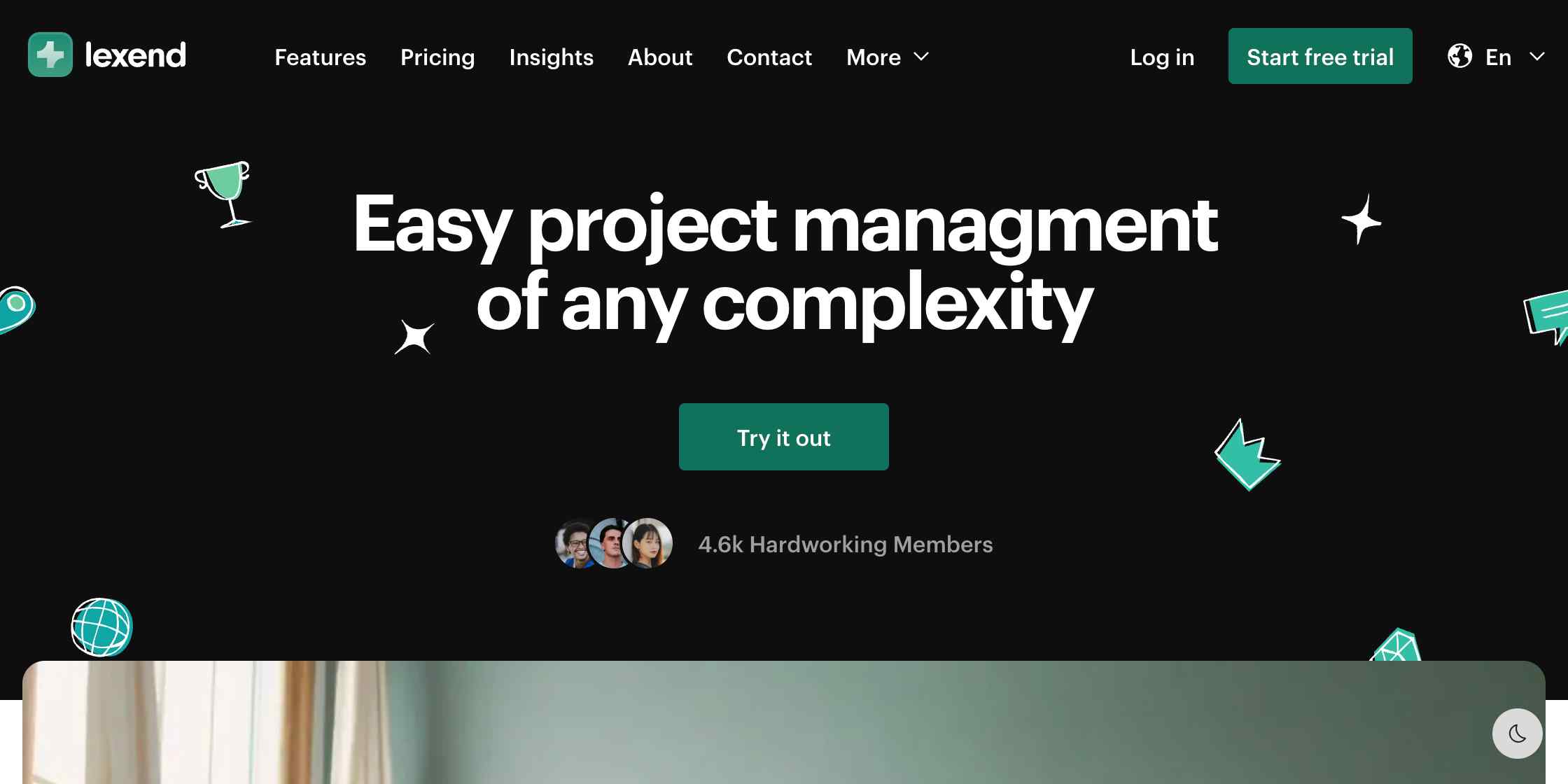Click the lexend green plus logo icon
The image size is (1568, 784).
pyautogui.click(x=50, y=55)
